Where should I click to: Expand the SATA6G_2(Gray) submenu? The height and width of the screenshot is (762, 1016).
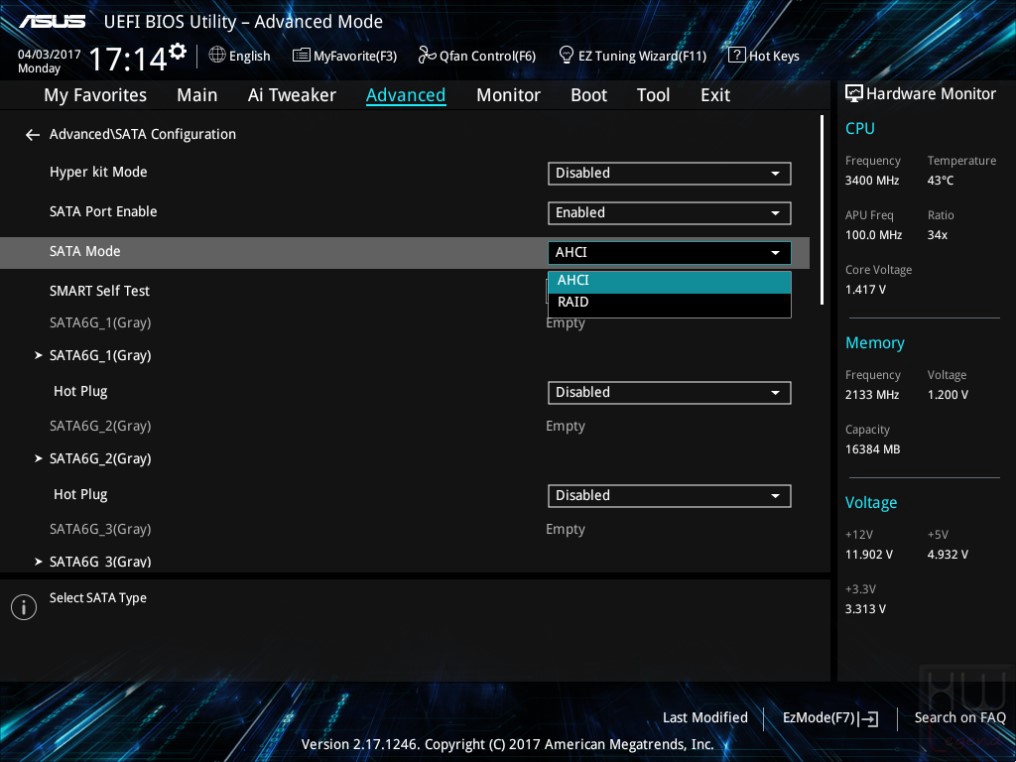tap(100, 459)
